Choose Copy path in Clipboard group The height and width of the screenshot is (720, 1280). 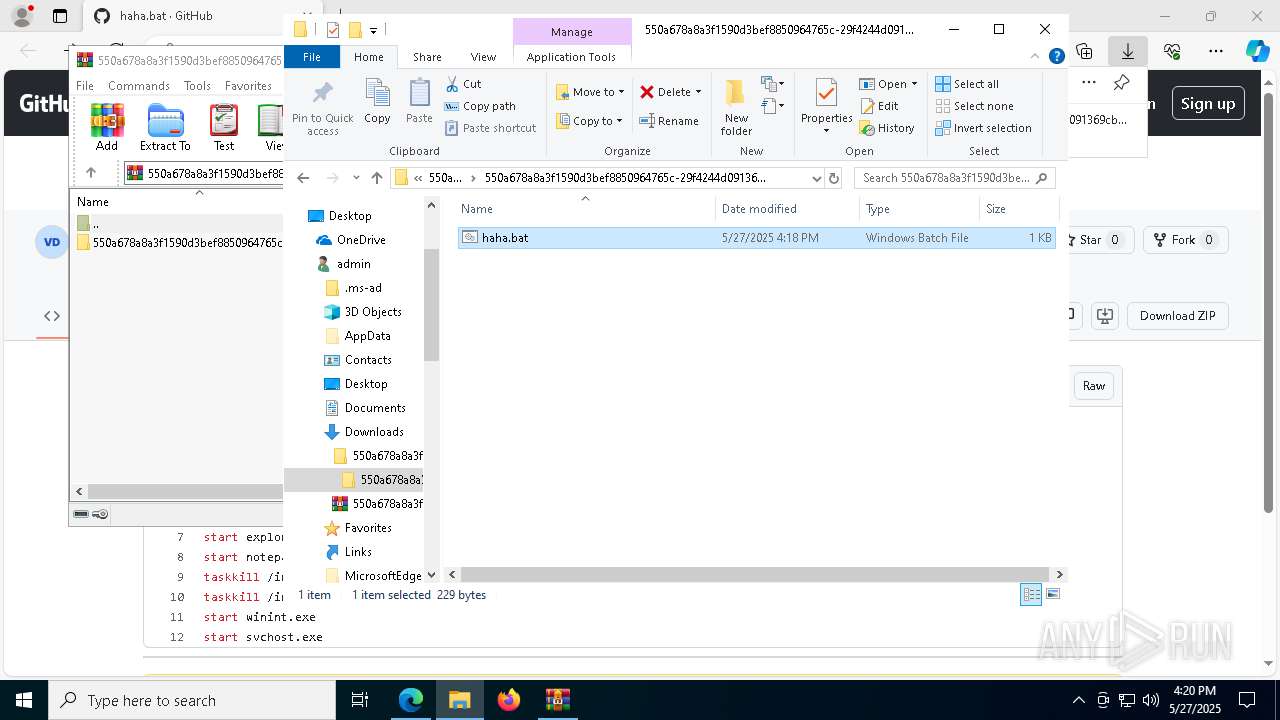[480, 106]
